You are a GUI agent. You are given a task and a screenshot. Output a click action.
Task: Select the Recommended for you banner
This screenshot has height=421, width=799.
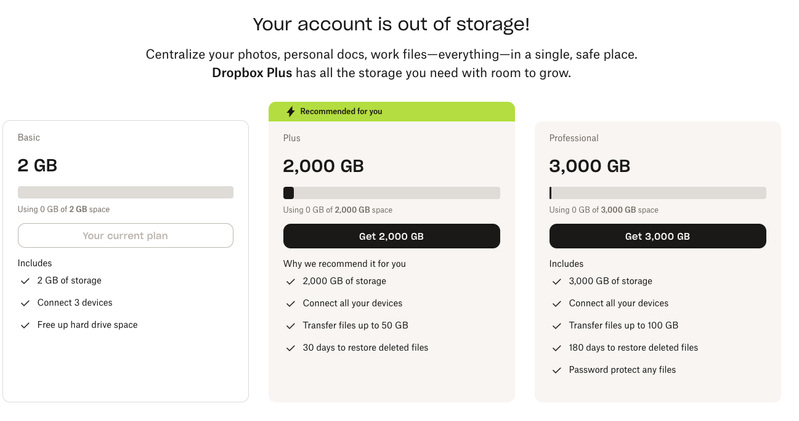[x=391, y=111]
